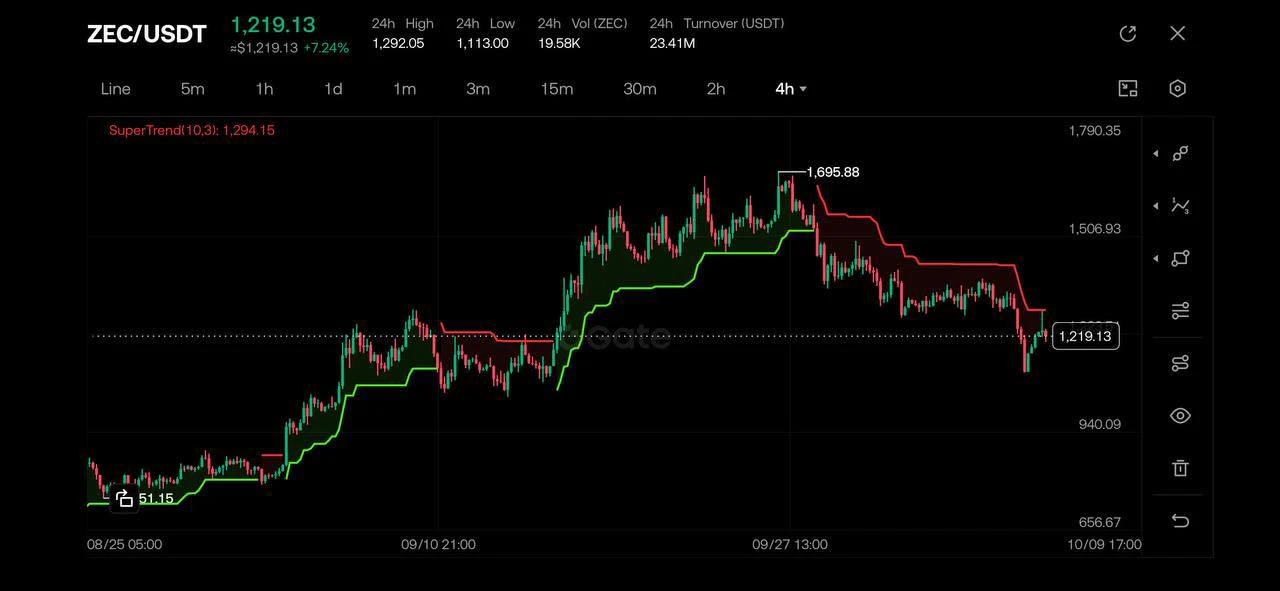The width and height of the screenshot is (1280, 591).
Task: Click the continuous drawing mode icon
Action: pyautogui.click(x=1180, y=363)
